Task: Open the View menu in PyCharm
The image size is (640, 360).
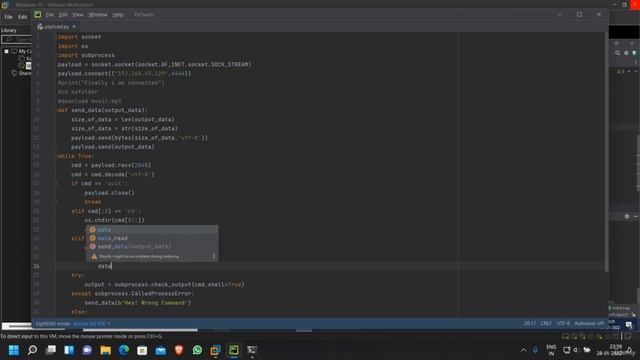Action: [78, 15]
